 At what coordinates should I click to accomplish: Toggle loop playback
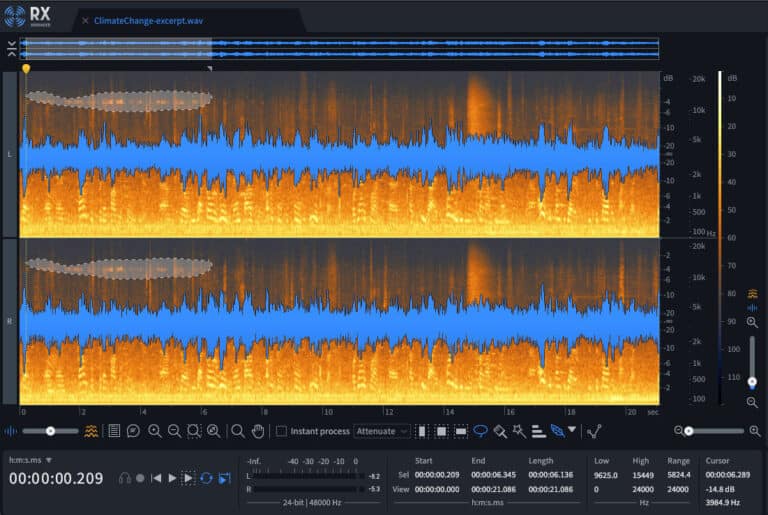click(205, 478)
